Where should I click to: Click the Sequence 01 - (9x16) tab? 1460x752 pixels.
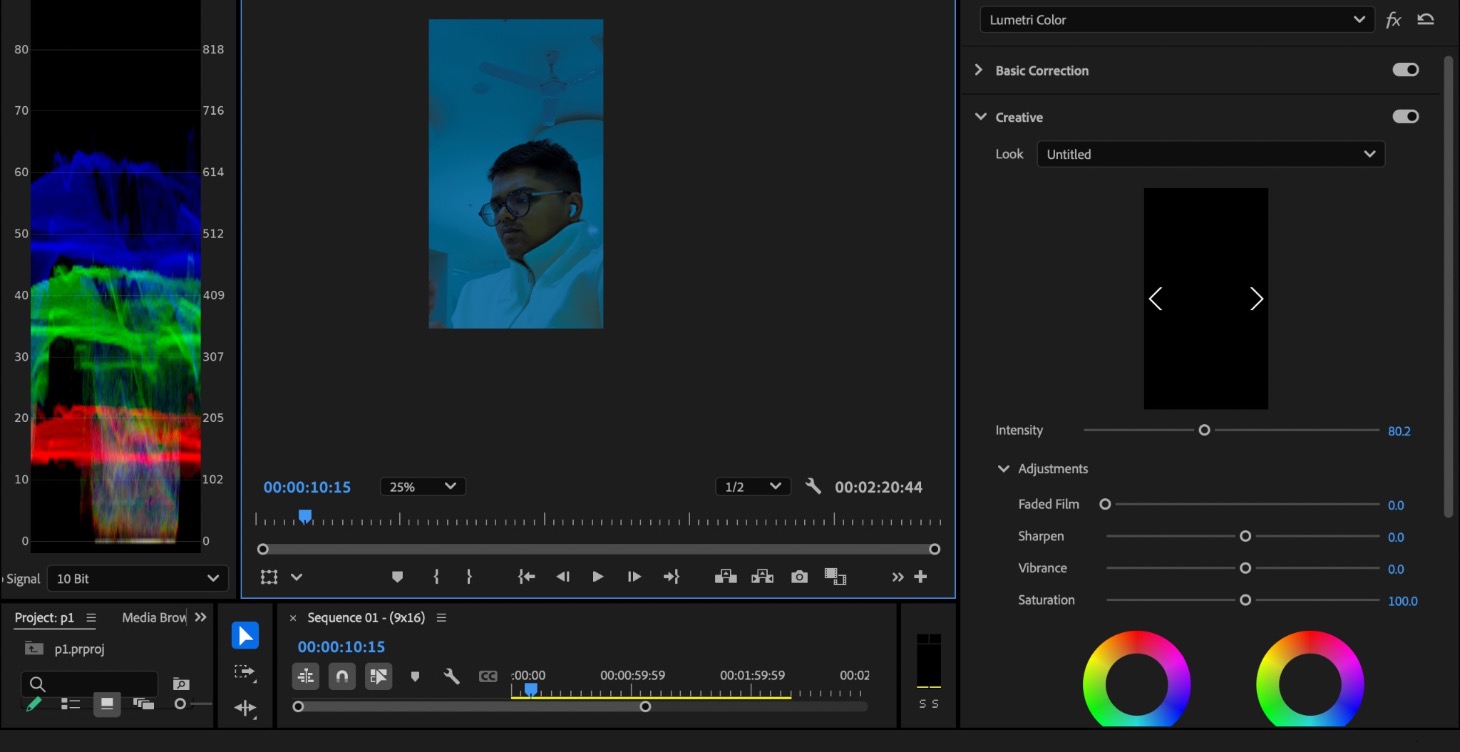tap(366, 617)
